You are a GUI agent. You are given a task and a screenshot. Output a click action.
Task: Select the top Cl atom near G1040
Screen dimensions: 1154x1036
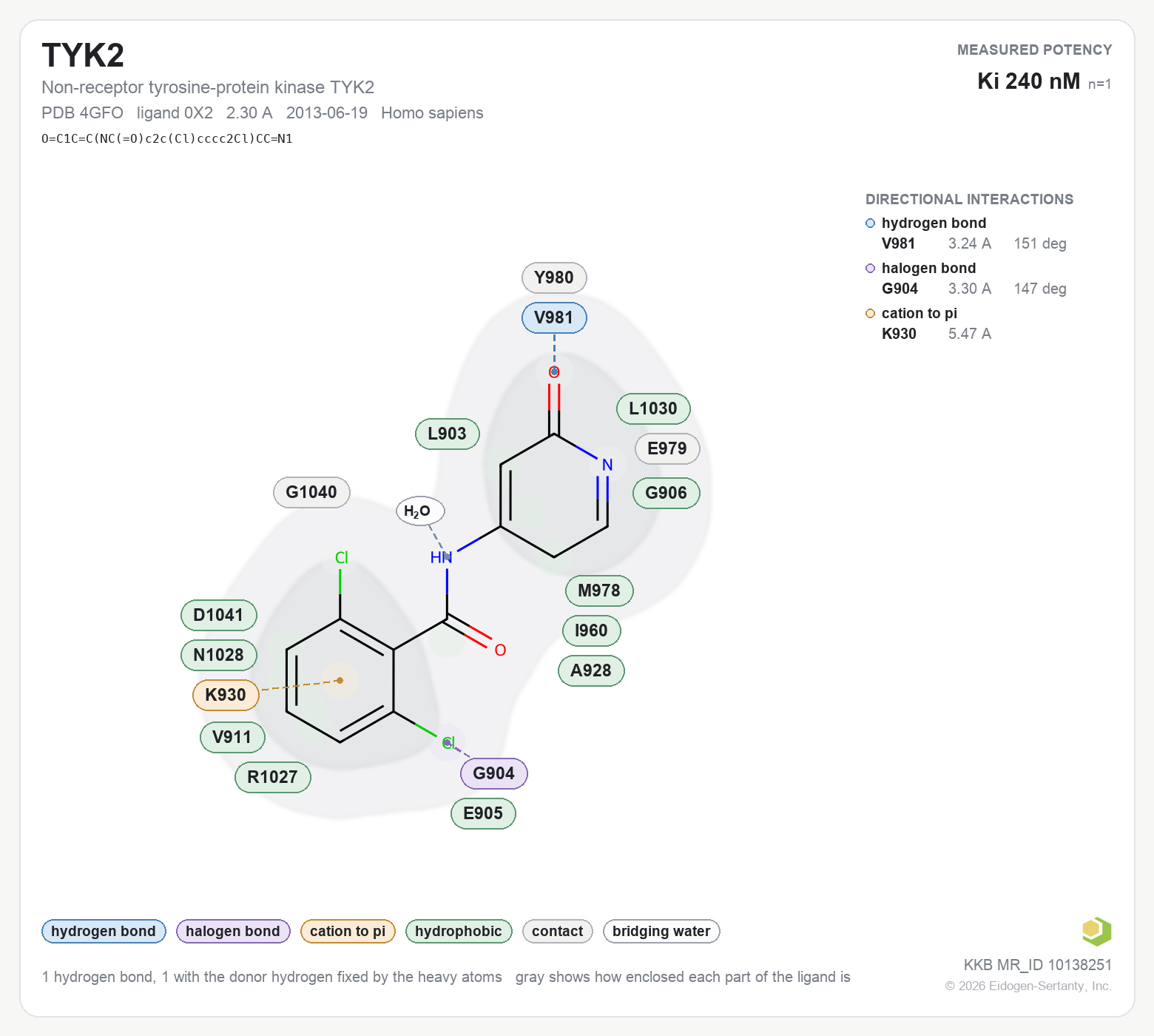coord(341,557)
